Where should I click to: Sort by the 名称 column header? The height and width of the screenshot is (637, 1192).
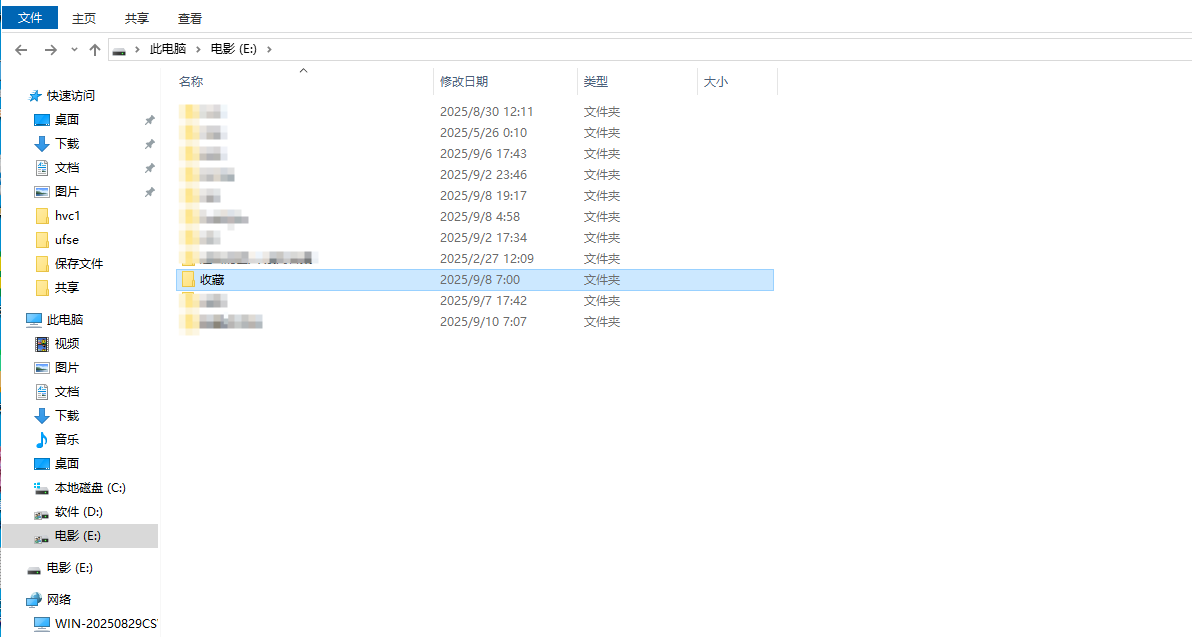pyautogui.click(x=191, y=81)
